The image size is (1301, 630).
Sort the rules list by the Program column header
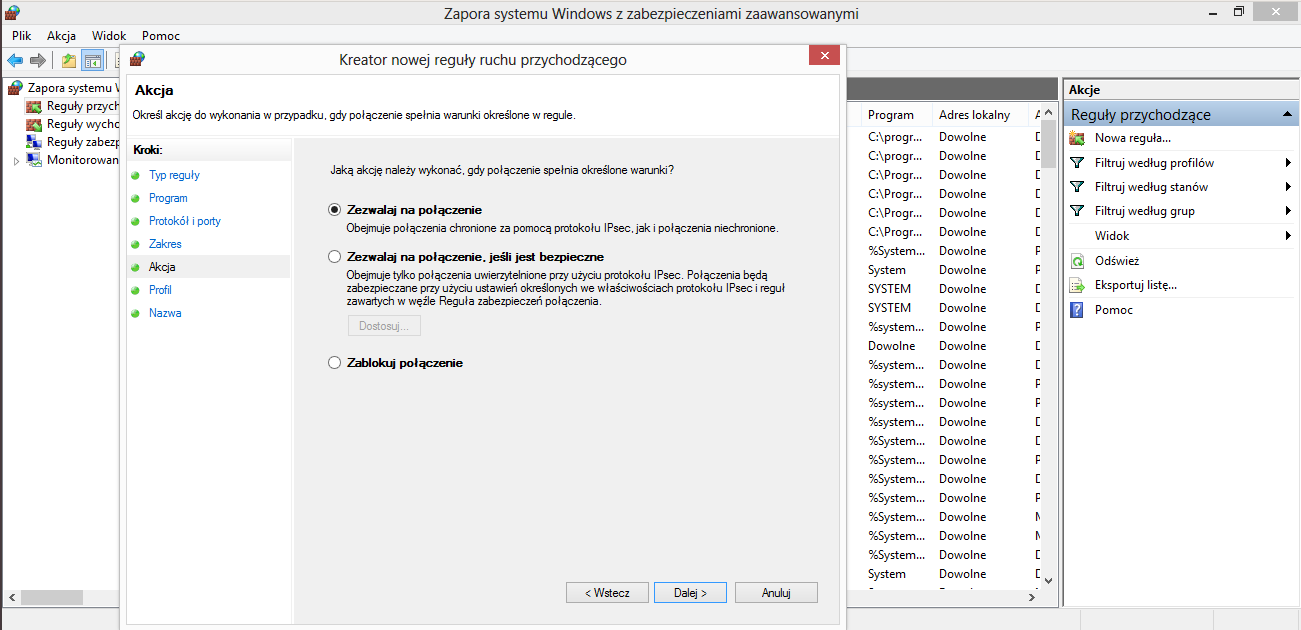tap(896, 115)
